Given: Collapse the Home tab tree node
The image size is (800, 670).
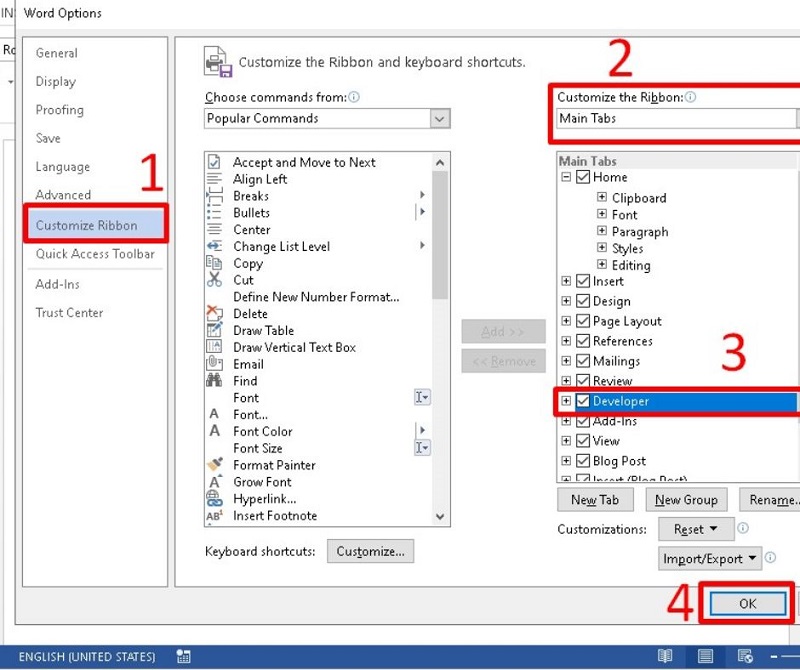Looking at the screenshot, I should pos(566,177).
